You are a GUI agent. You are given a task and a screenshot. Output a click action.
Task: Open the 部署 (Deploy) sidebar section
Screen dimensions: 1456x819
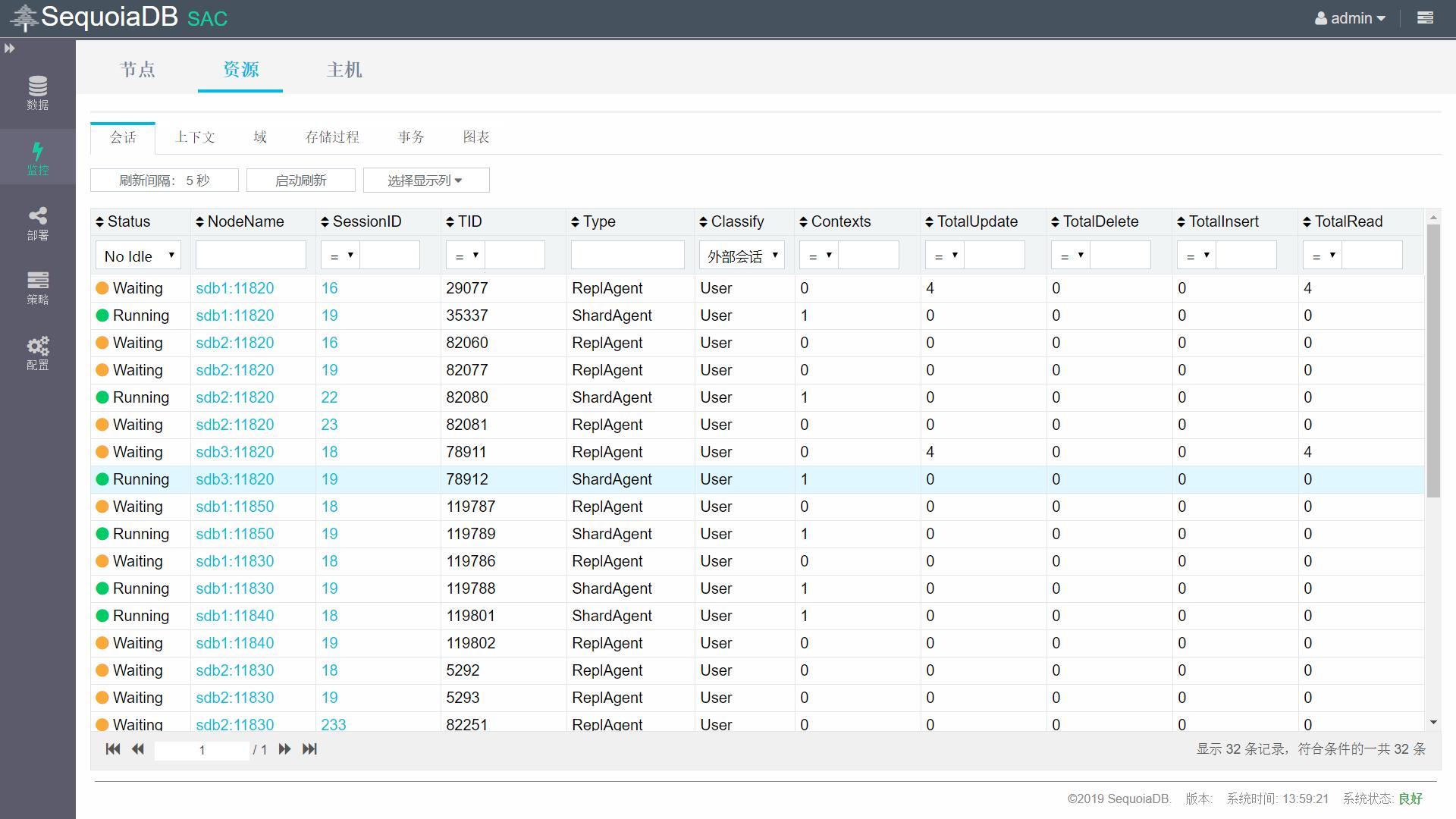click(x=37, y=224)
